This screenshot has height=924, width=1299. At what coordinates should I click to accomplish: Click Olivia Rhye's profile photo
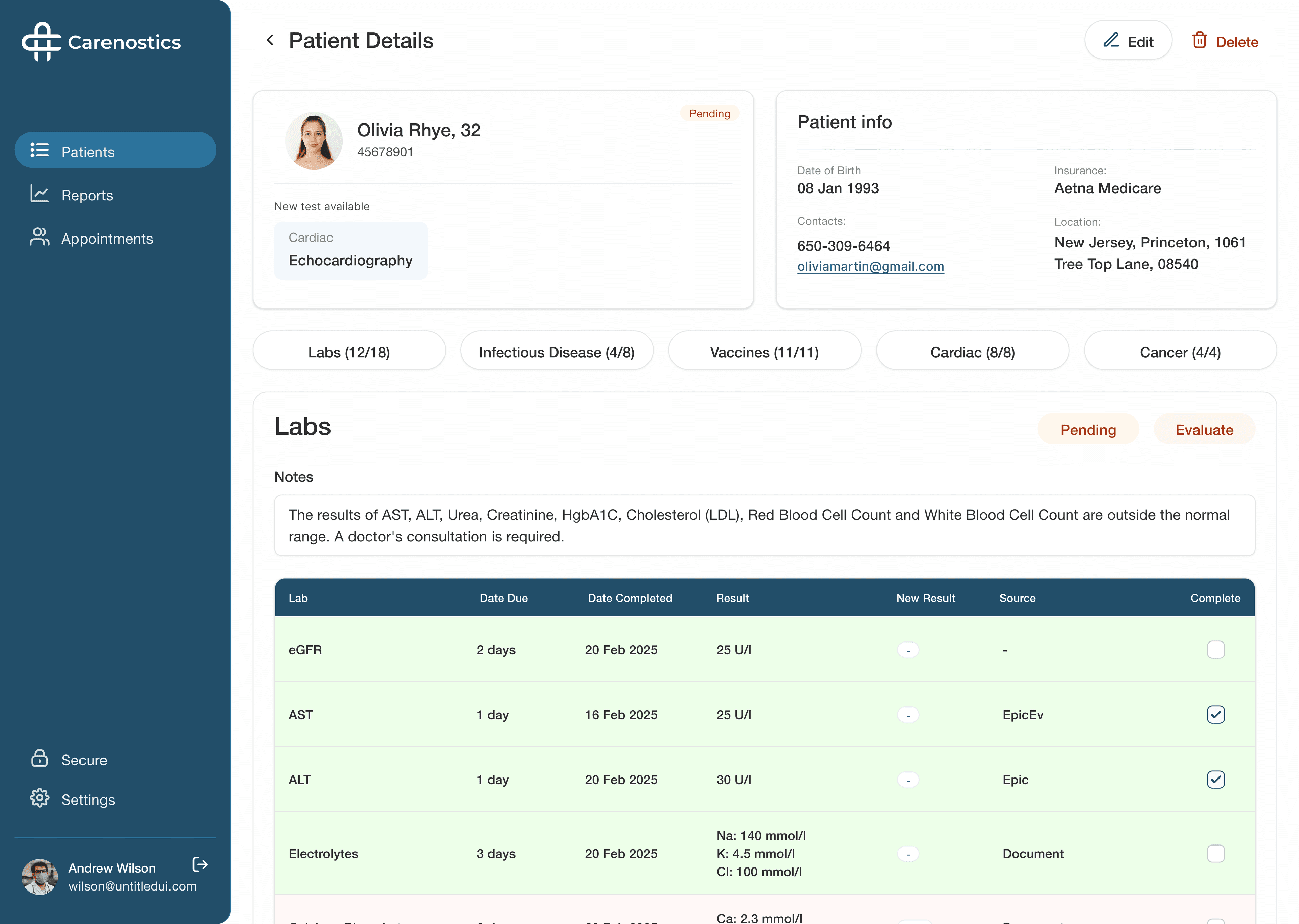(x=313, y=140)
